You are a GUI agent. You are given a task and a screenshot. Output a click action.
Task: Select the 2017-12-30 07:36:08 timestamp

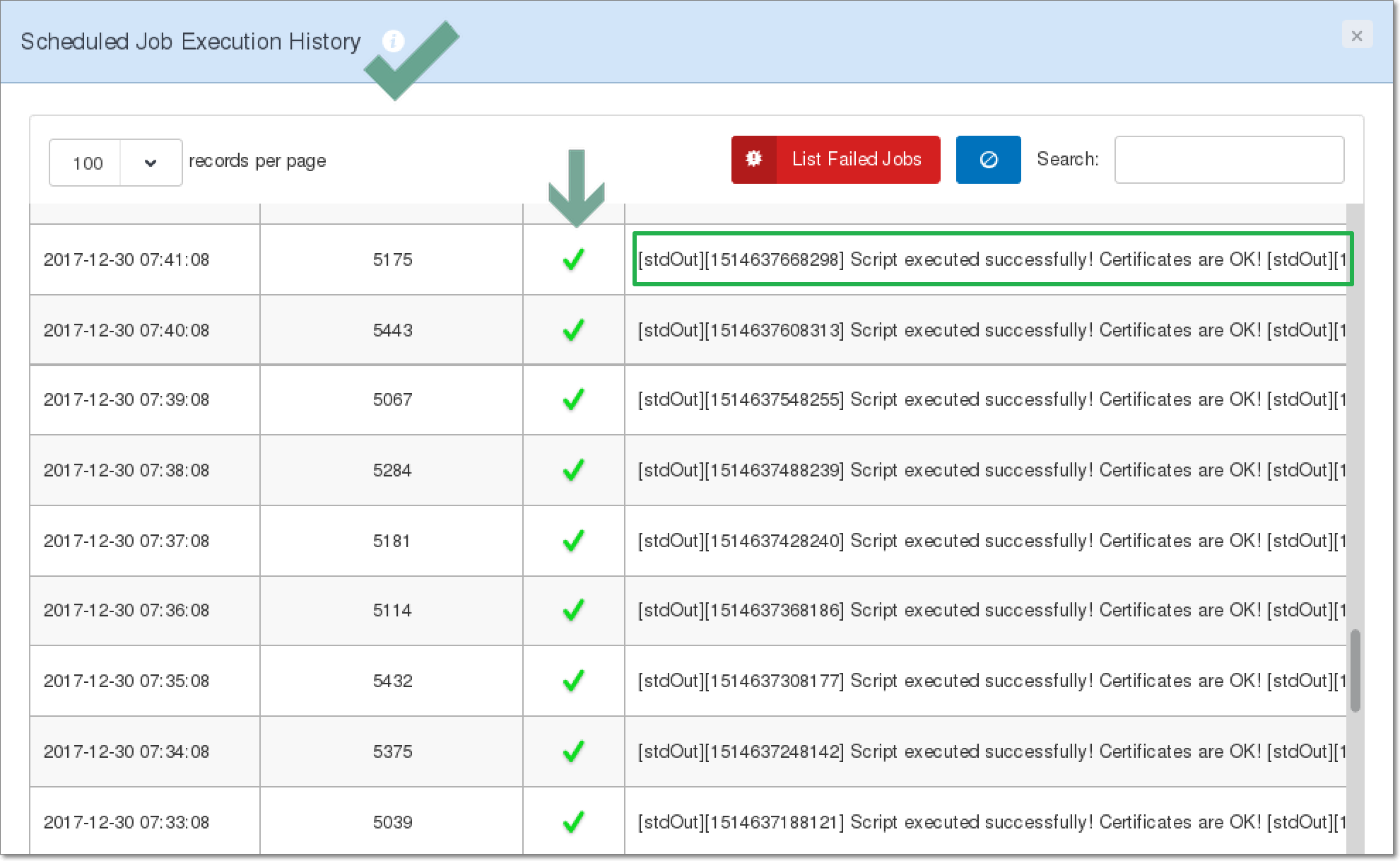127,610
